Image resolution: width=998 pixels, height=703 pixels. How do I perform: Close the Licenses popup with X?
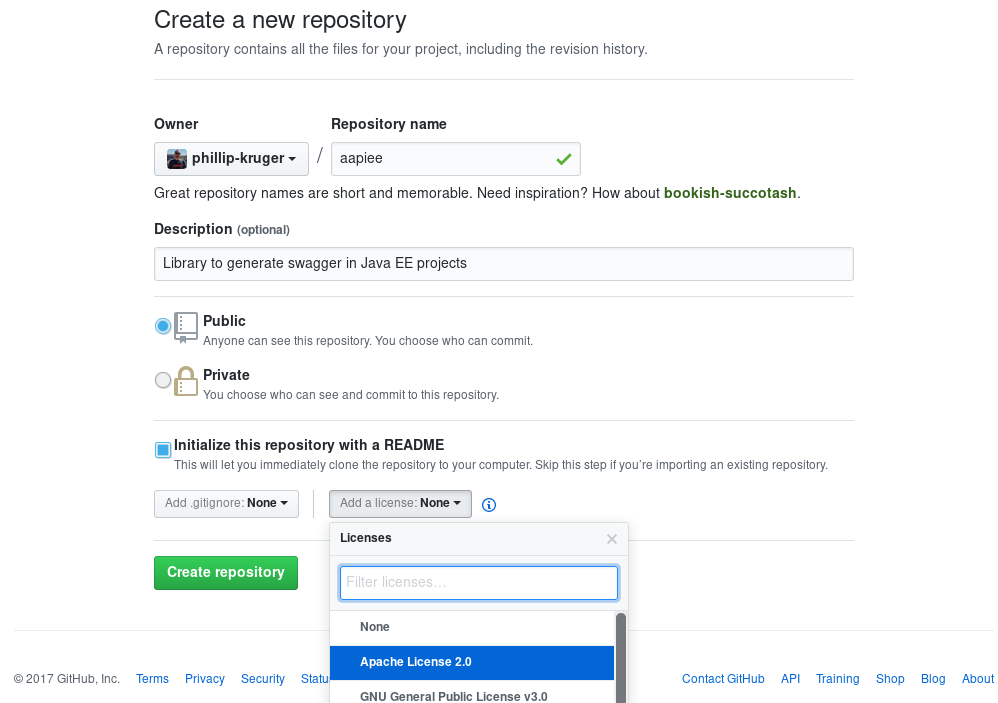(612, 539)
